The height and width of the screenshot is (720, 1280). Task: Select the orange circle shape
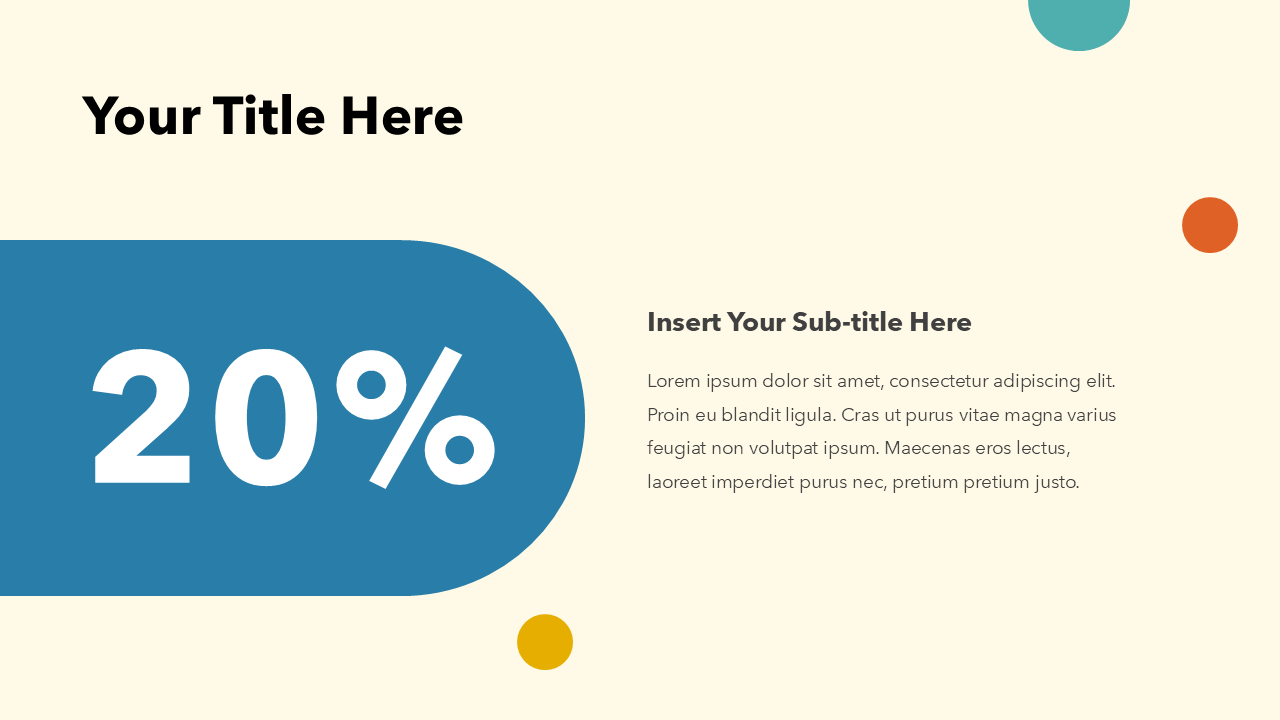(1210, 225)
